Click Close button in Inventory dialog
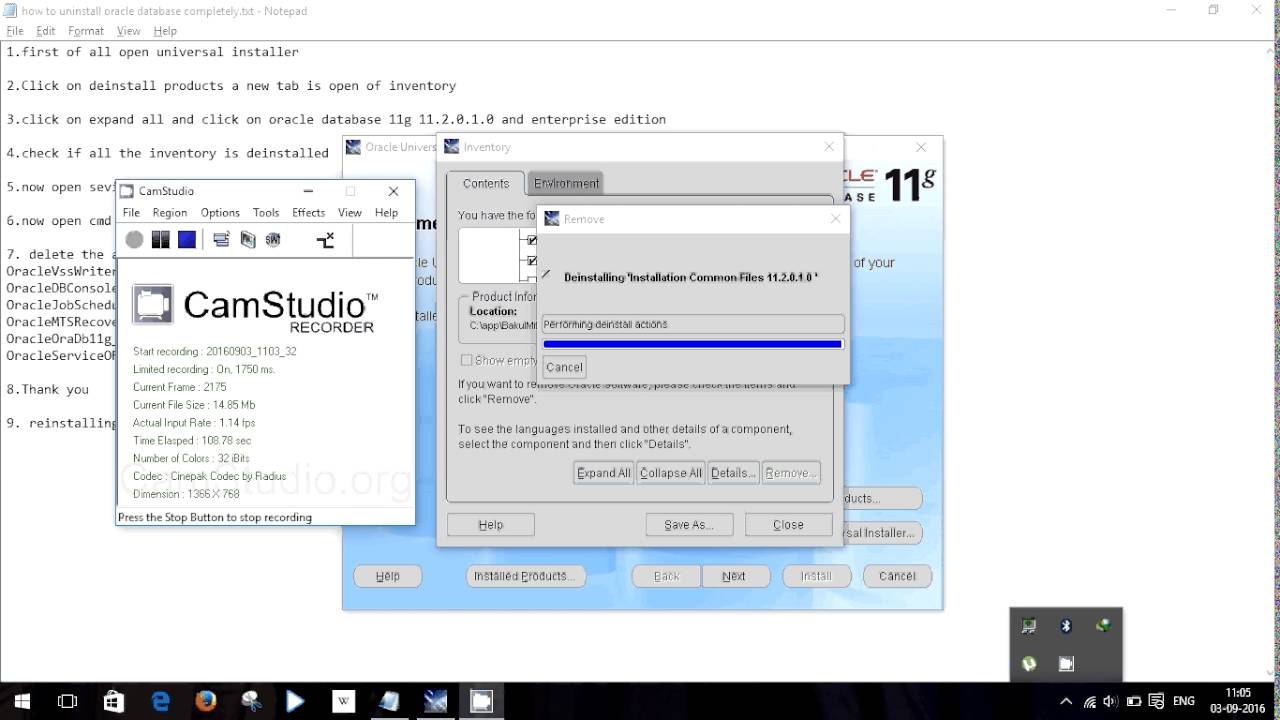The image size is (1280, 720). (x=788, y=525)
